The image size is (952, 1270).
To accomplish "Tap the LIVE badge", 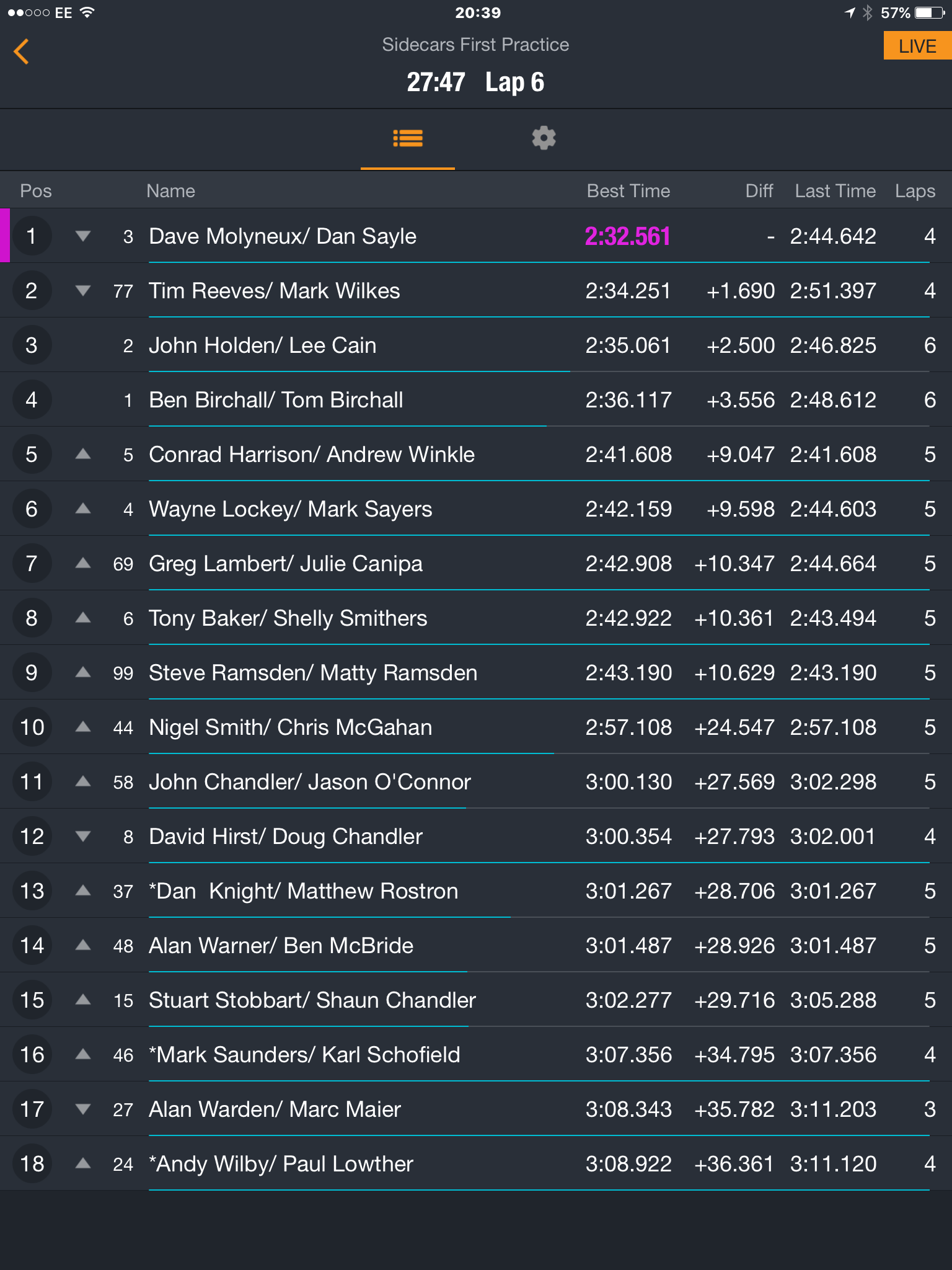I will 917,46.
